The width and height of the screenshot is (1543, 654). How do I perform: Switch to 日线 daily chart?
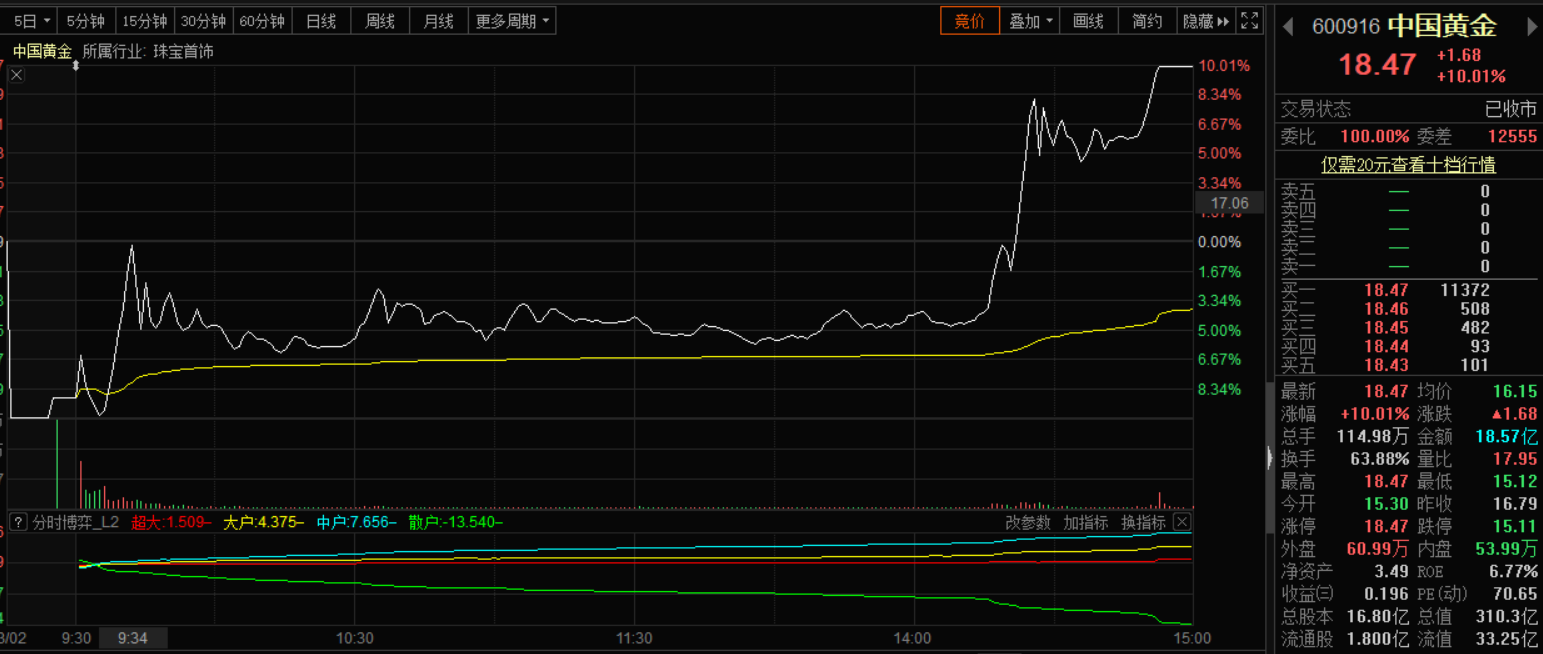coord(320,21)
